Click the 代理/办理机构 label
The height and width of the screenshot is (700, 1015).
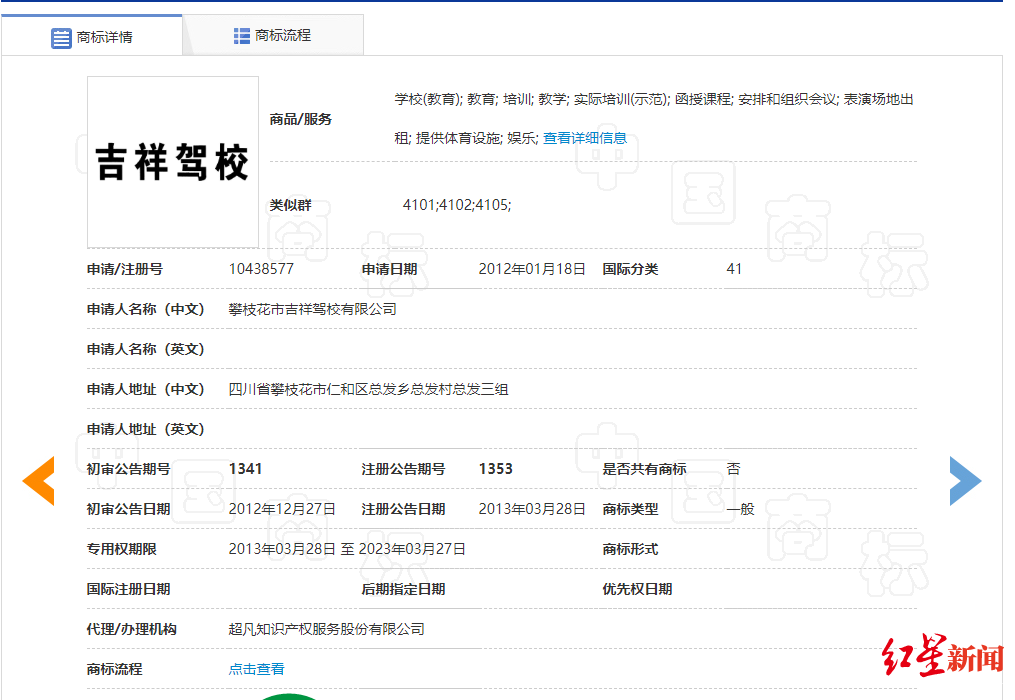click(131, 629)
